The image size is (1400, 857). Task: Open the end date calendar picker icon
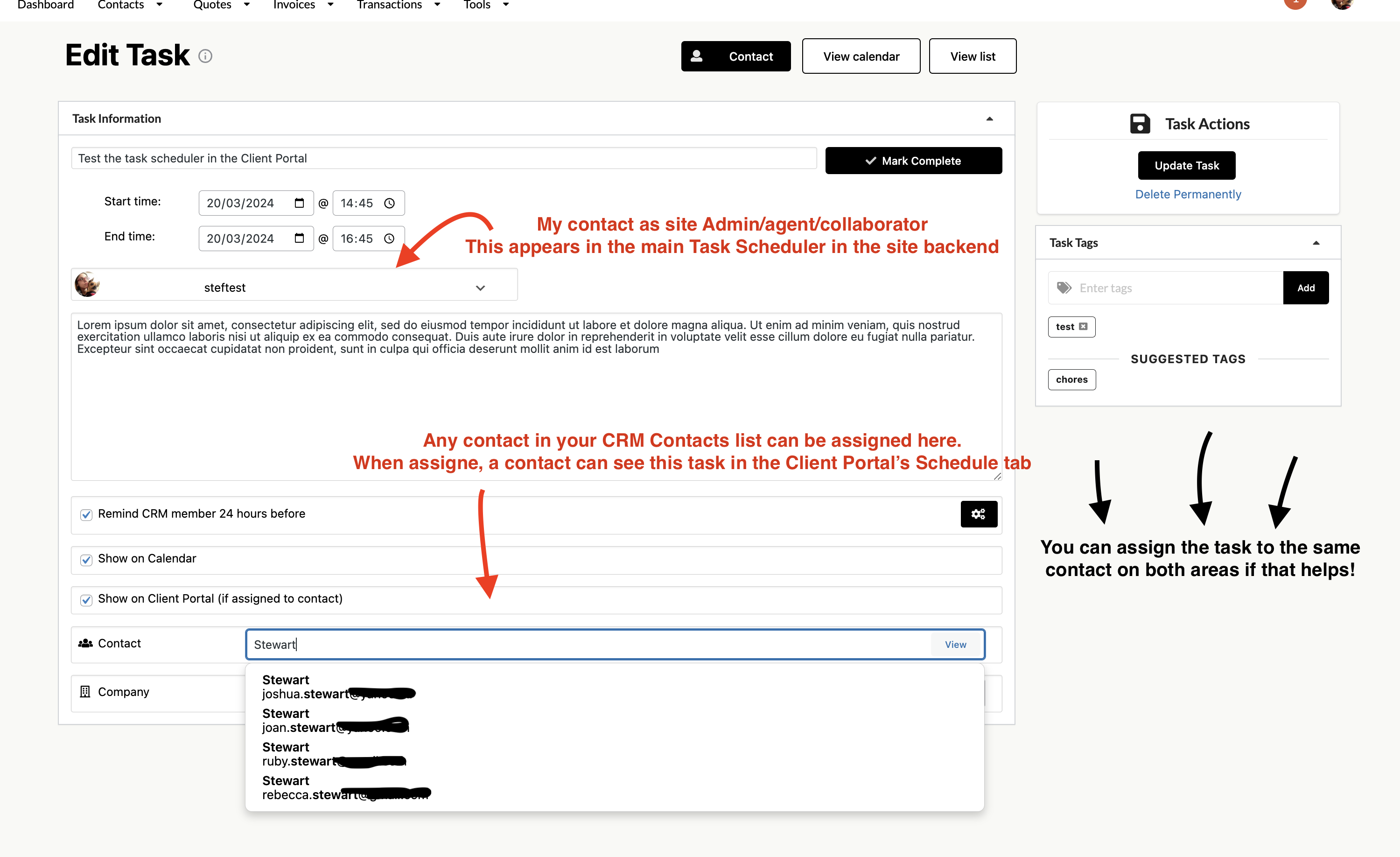pos(300,238)
